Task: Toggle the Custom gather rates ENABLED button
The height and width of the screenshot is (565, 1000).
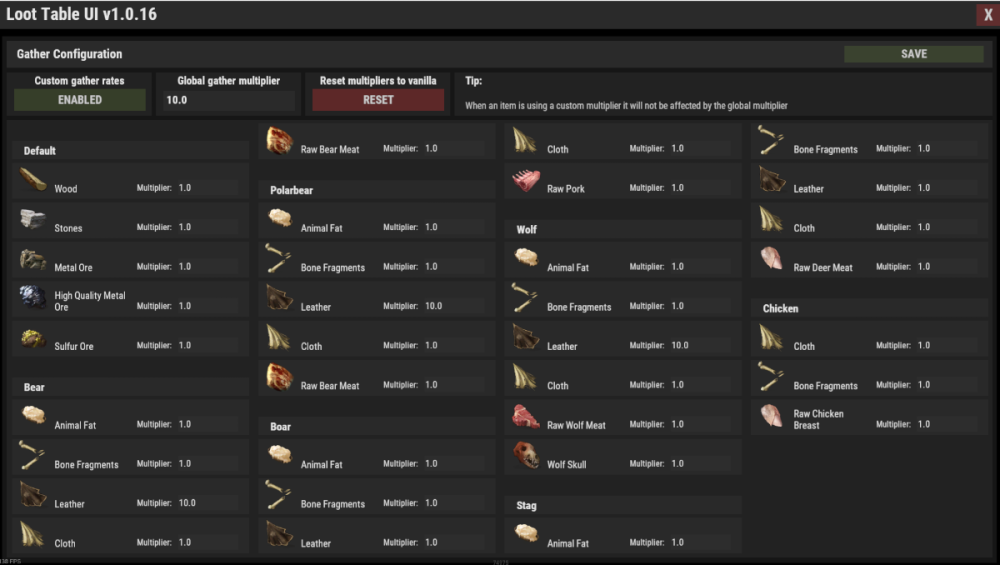Action: [x=80, y=100]
